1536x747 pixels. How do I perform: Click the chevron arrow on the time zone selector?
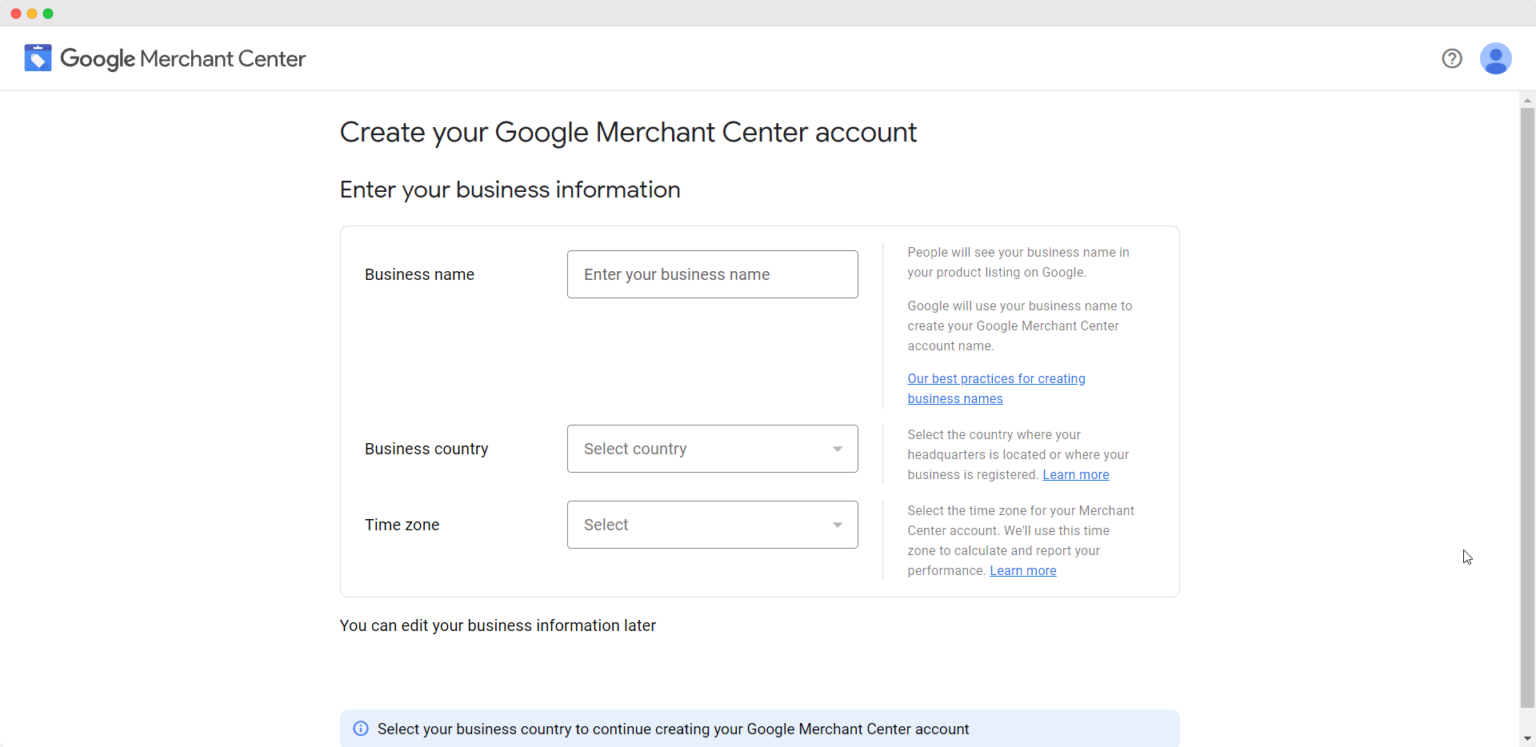pyautogui.click(x=838, y=524)
